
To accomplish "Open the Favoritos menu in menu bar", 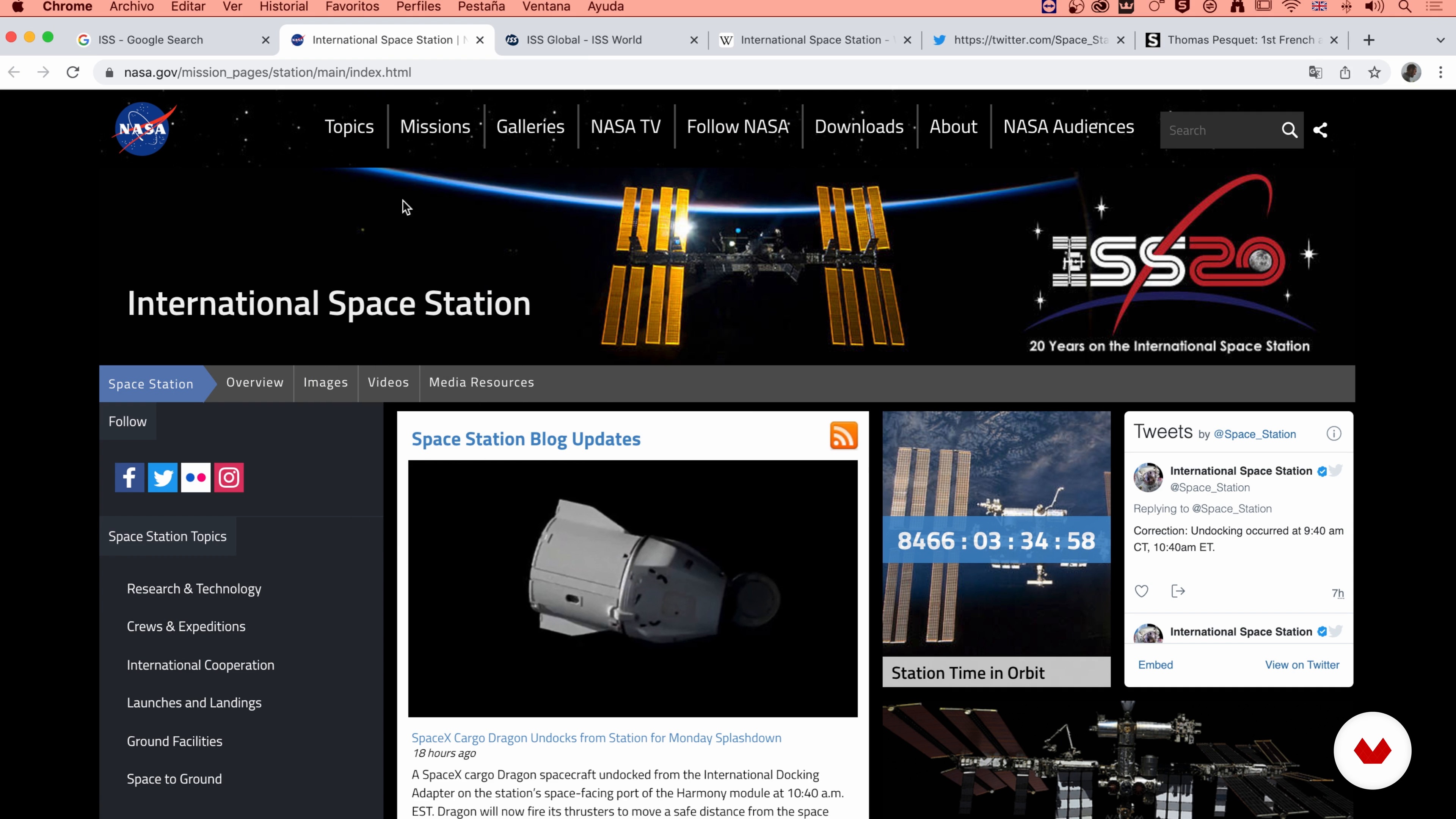I will pyautogui.click(x=352, y=7).
